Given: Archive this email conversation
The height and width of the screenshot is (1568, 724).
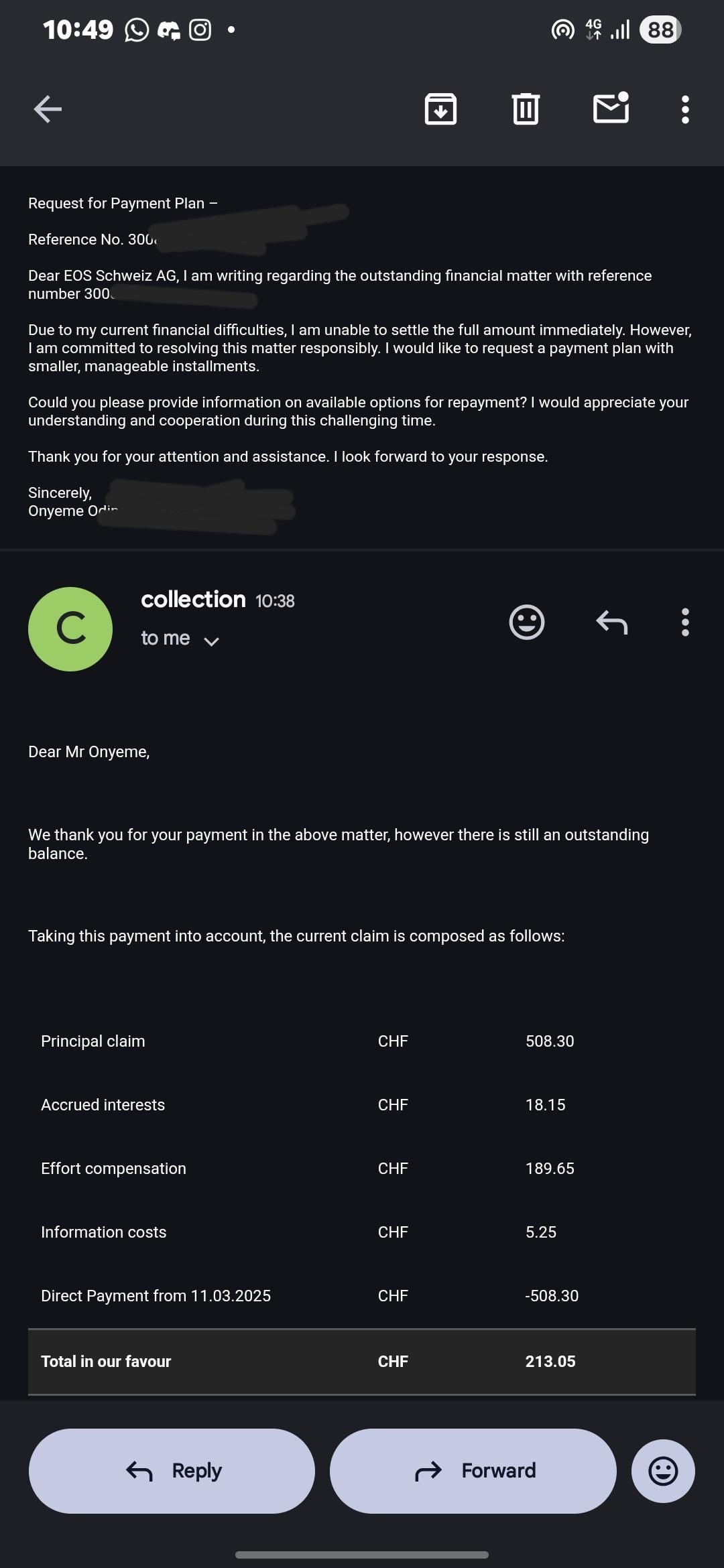Looking at the screenshot, I should point(440,109).
